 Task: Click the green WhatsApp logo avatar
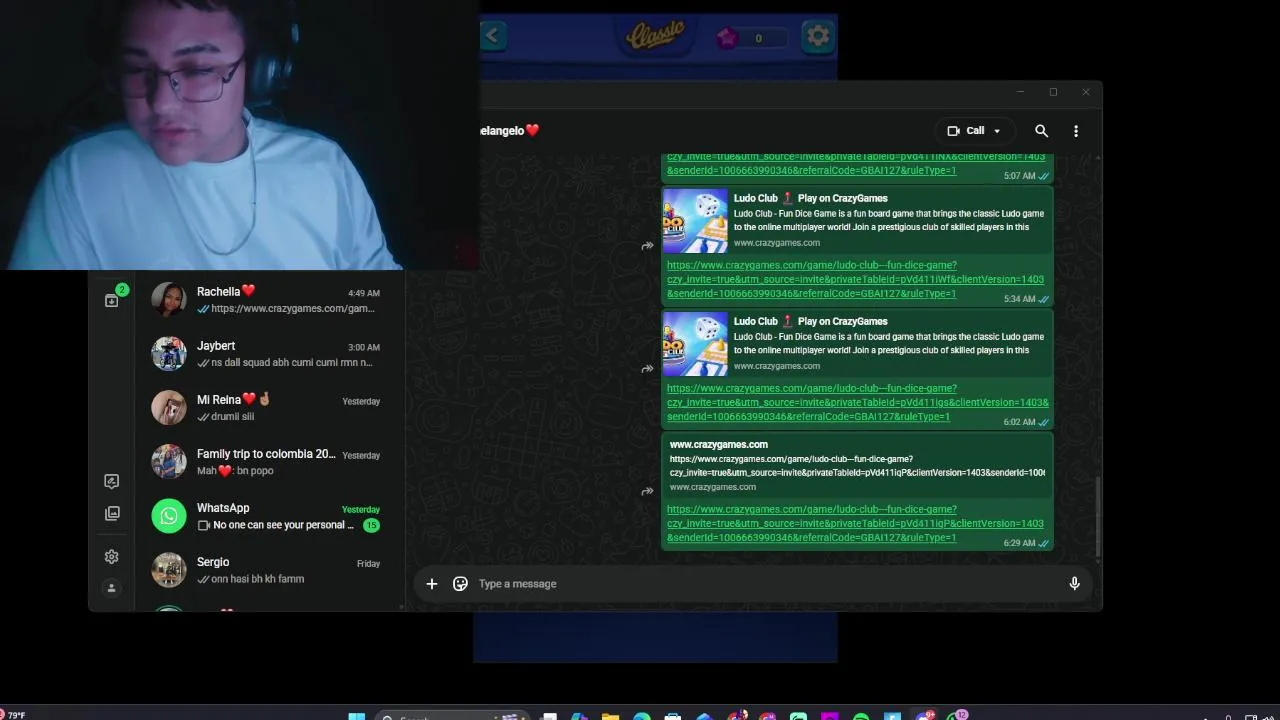(x=169, y=515)
